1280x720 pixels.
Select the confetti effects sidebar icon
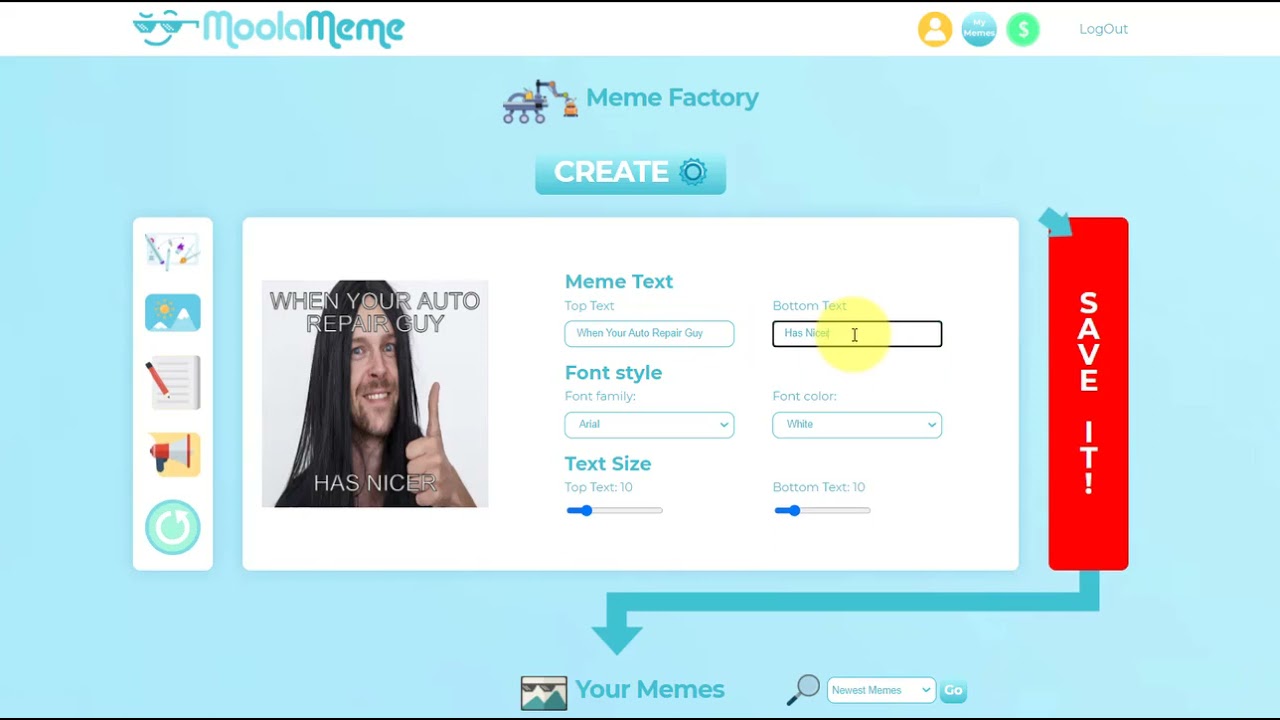173,252
